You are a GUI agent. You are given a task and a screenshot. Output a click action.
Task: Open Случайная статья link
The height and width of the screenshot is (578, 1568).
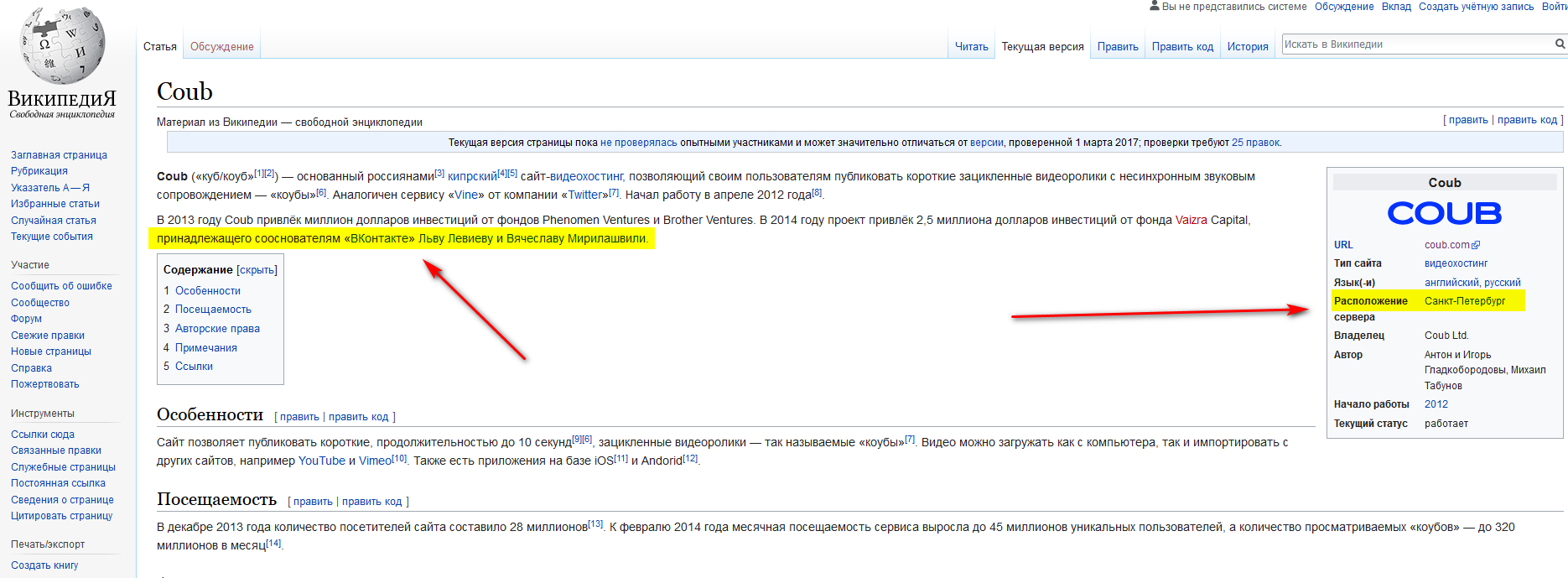pos(54,221)
